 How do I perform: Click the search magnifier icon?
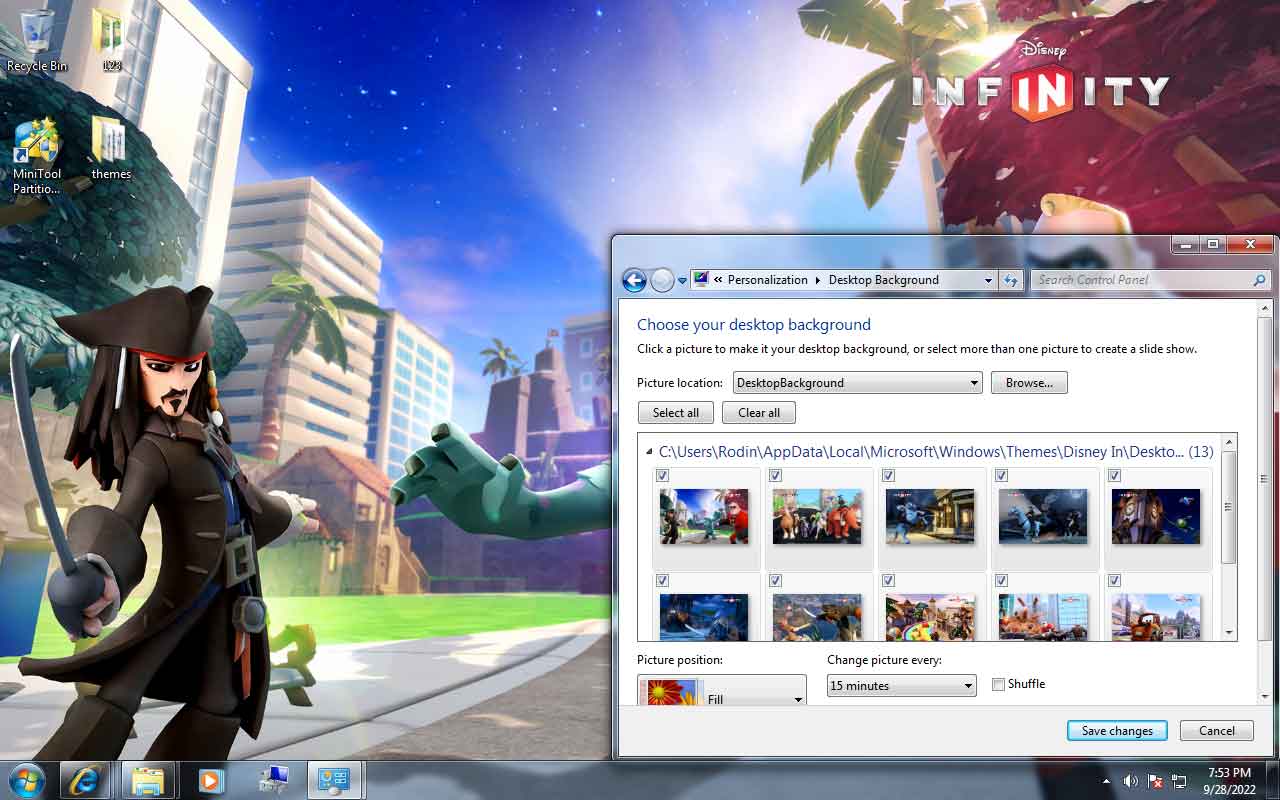click(1260, 280)
